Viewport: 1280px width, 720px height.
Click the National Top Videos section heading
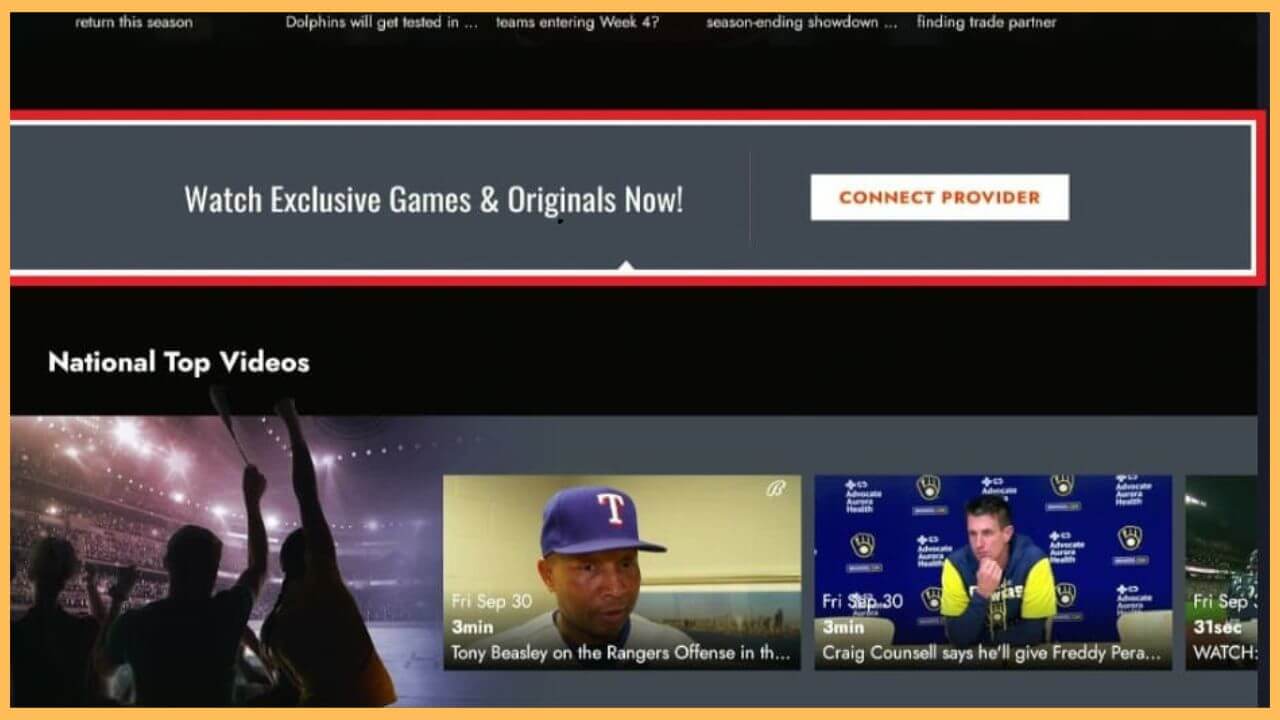[179, 362]
